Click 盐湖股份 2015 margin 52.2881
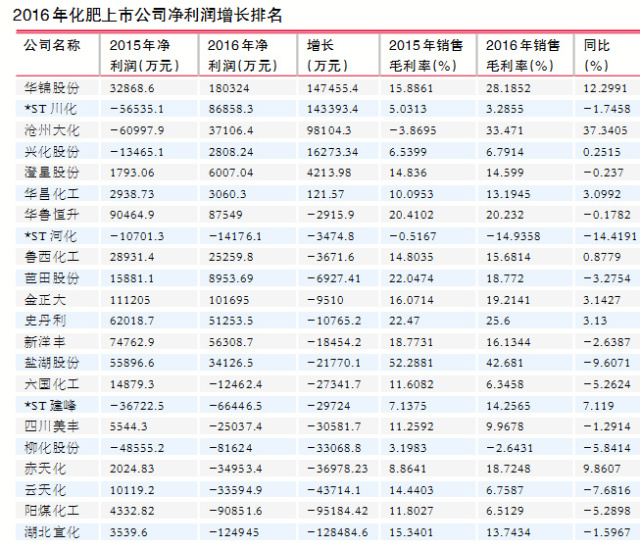Image resolution: width=640 pixels, height=548 pixels. click(411, 363)
